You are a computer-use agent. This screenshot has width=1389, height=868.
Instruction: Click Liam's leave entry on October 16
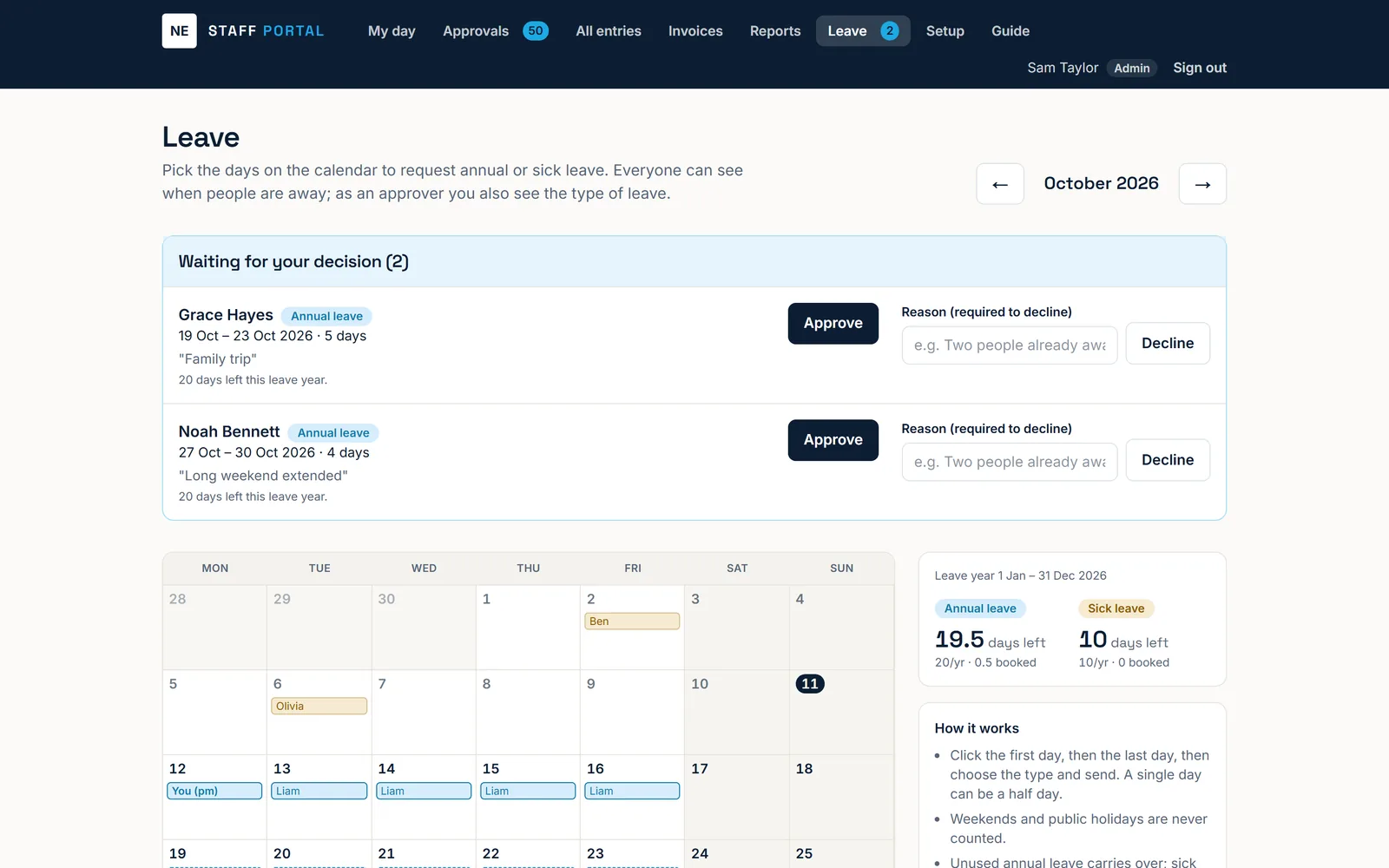632,791
